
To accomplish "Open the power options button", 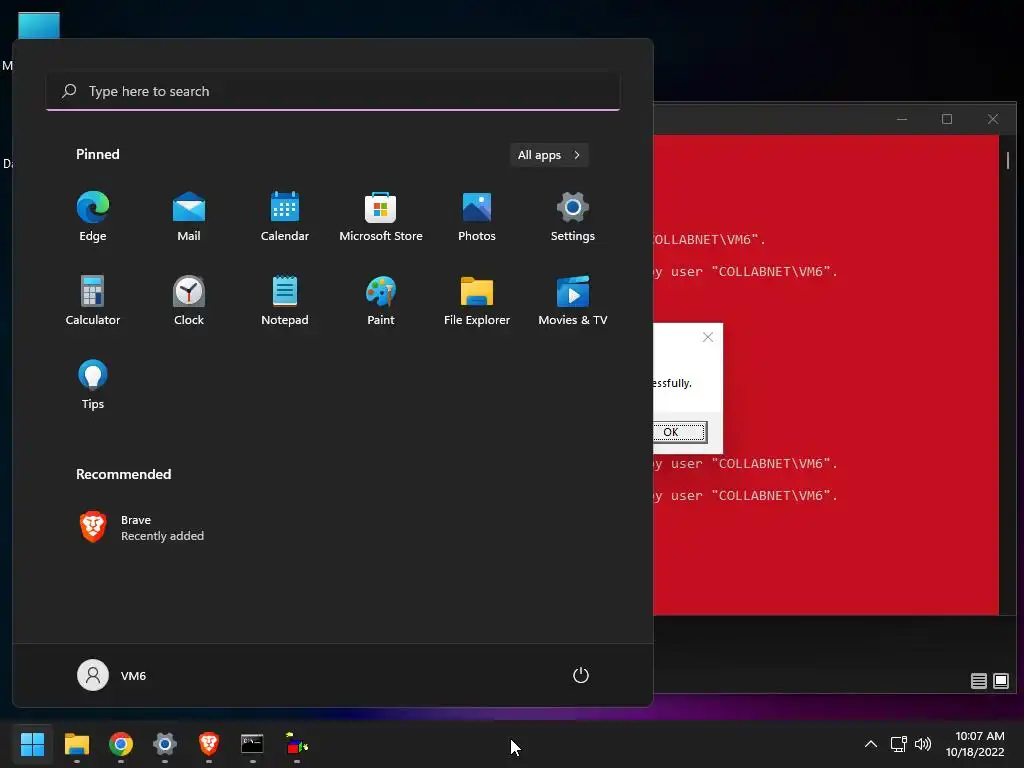I will [x=581, y=675].
